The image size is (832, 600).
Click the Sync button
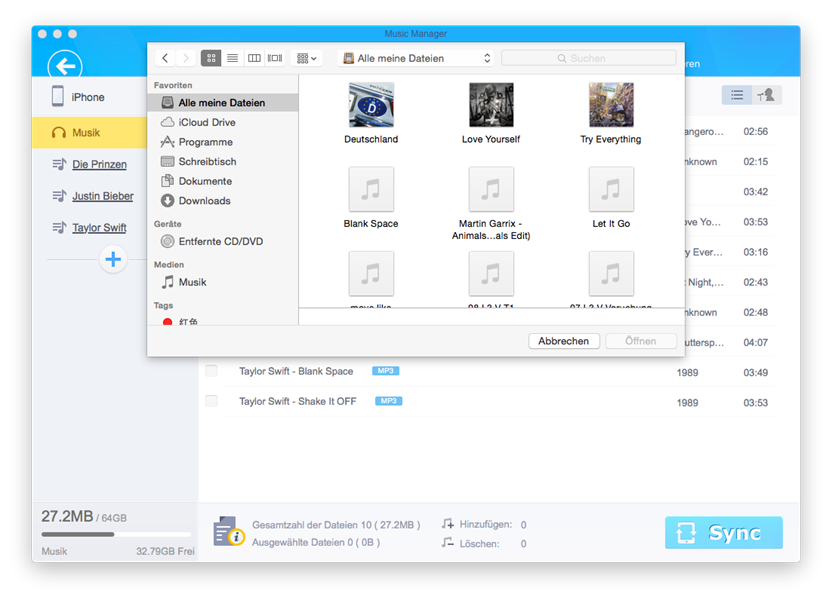tap(724, 532)
